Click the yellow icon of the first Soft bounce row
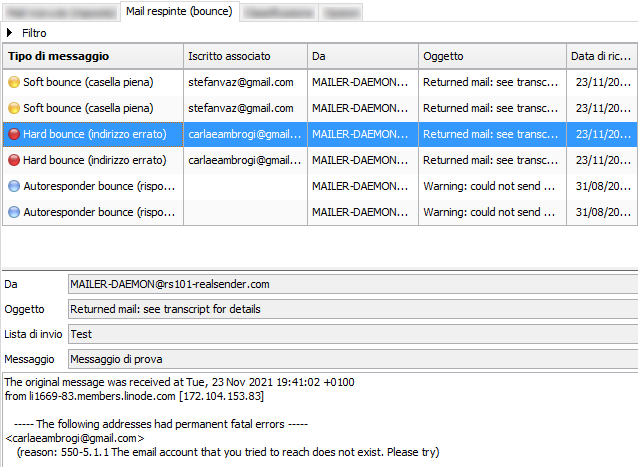 click(14, 82)
